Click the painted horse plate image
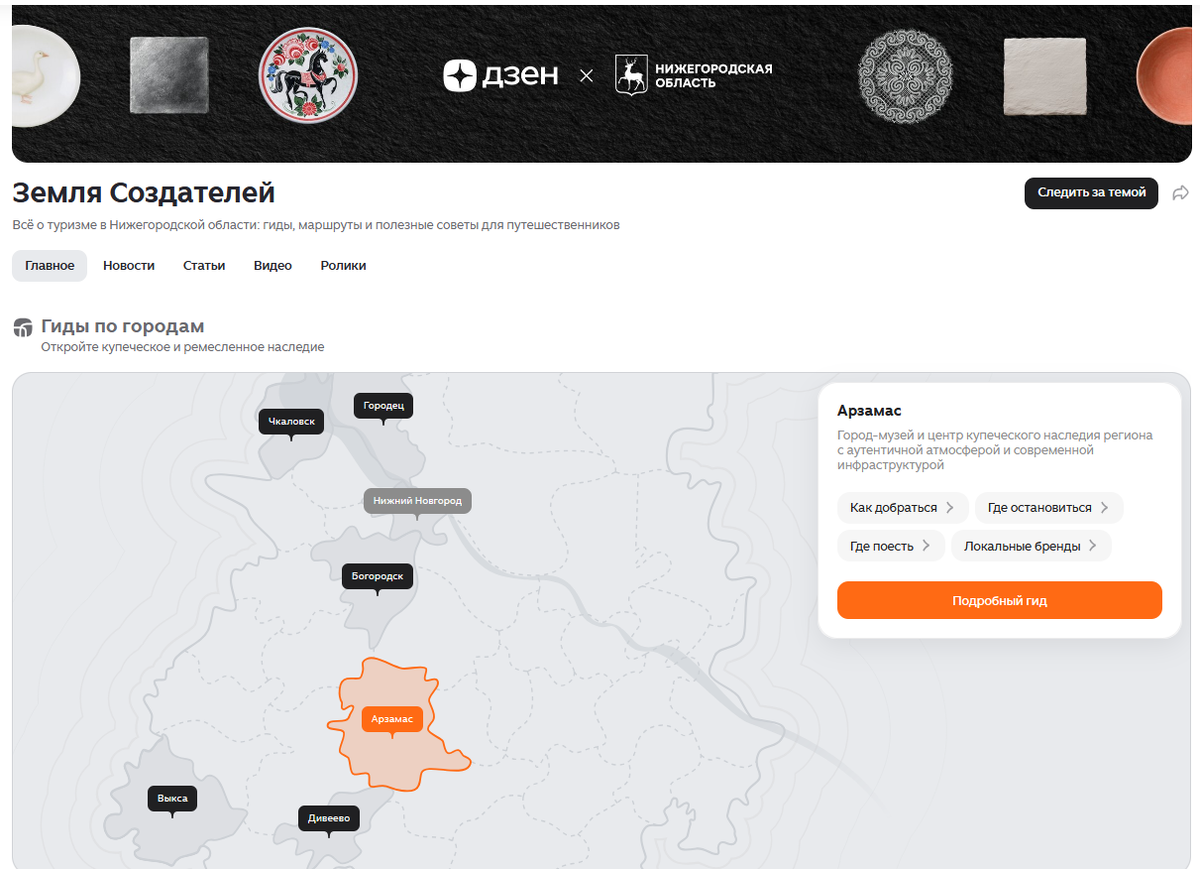 tap(308, 75)
